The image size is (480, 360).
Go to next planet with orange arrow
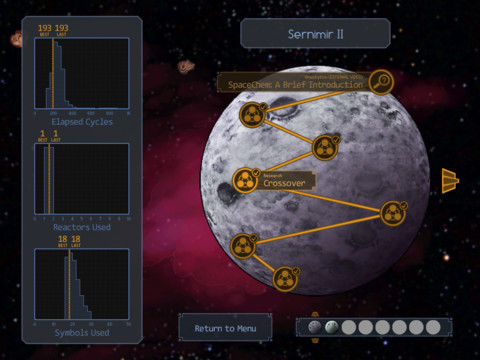450,181
